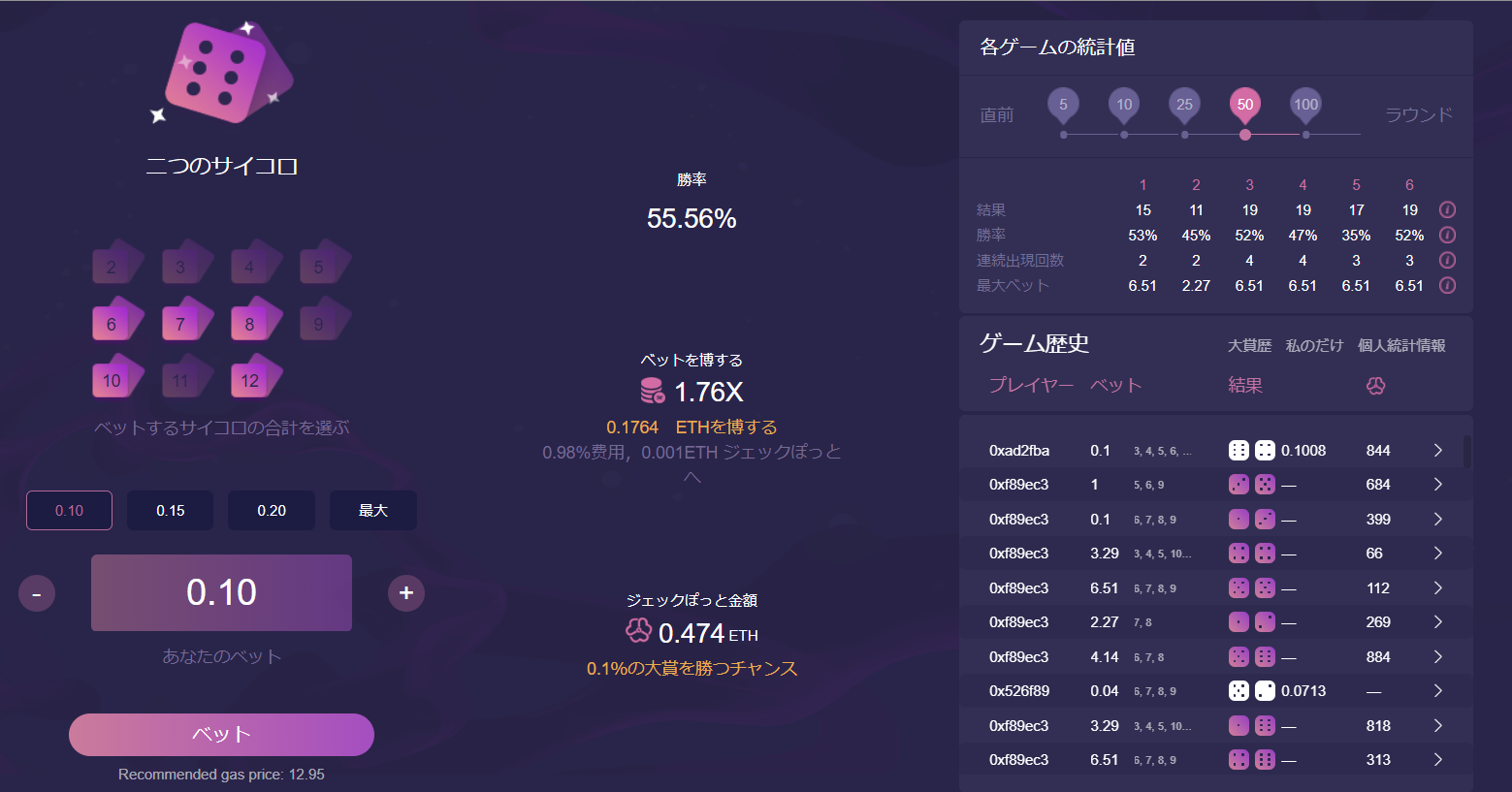
Task: Expand history row with bet 4.14
Action: pyautogui.click(x=1437, y=657)
